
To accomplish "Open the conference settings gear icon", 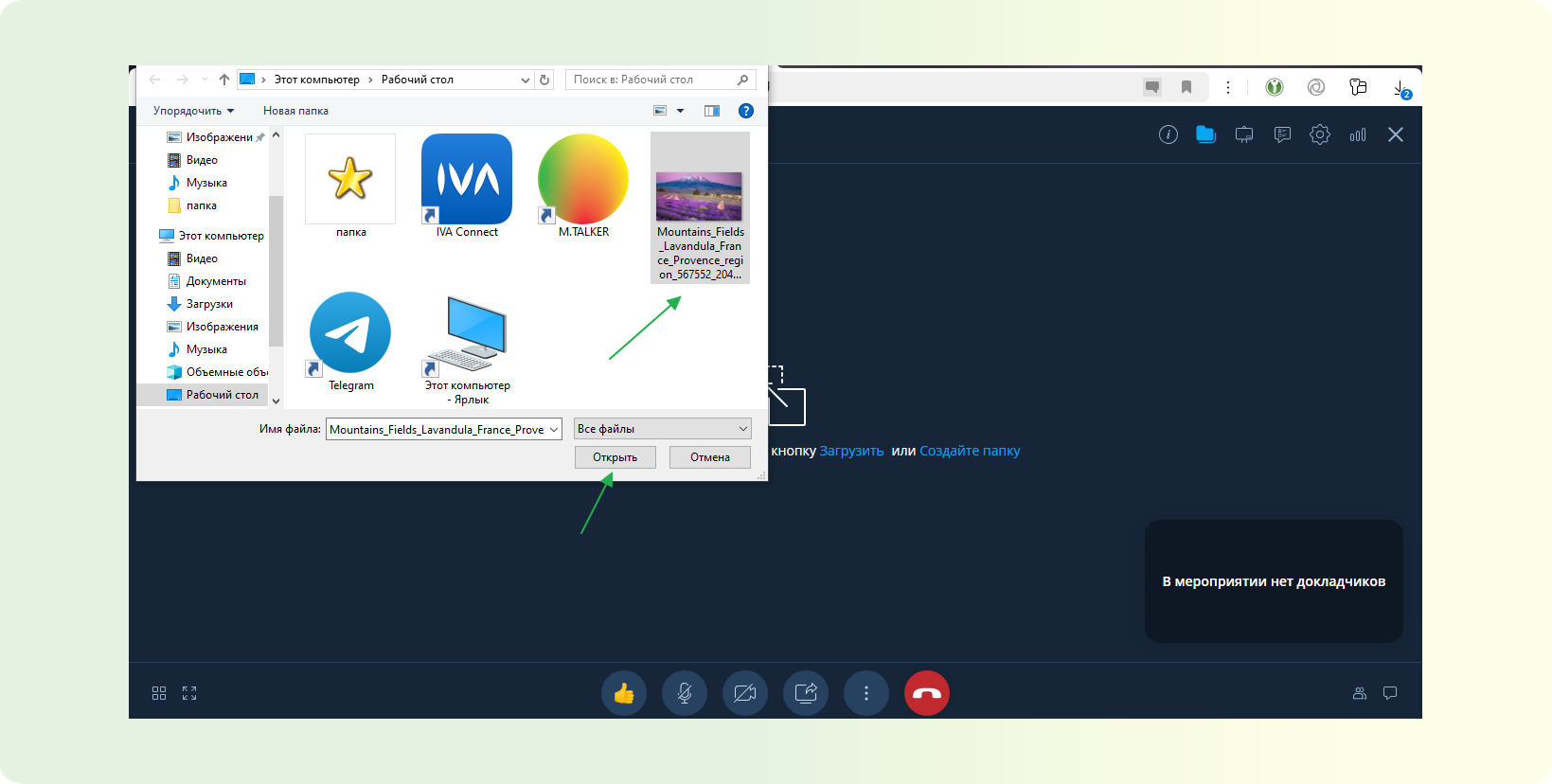I will [x=1320, y=134].
